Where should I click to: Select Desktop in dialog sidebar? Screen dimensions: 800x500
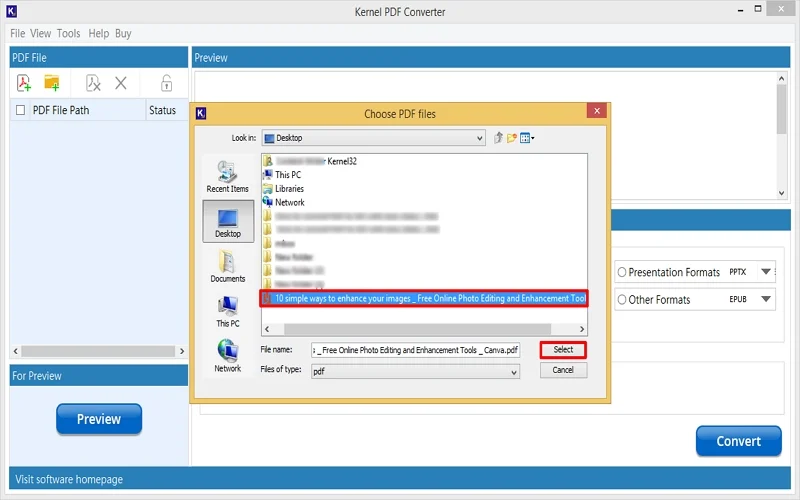point(228,221)
